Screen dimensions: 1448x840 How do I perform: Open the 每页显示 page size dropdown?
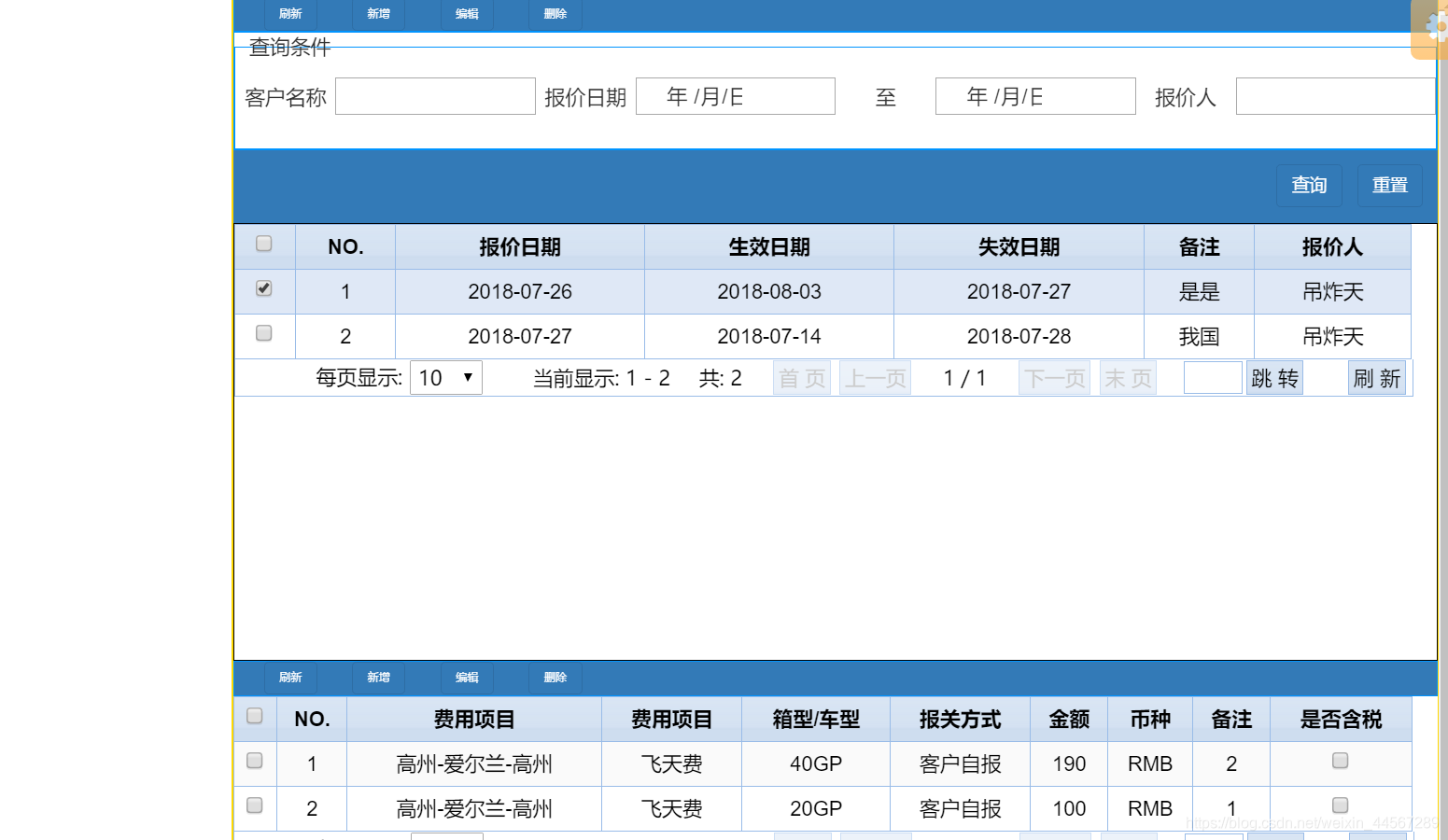(x=446, y=378)
